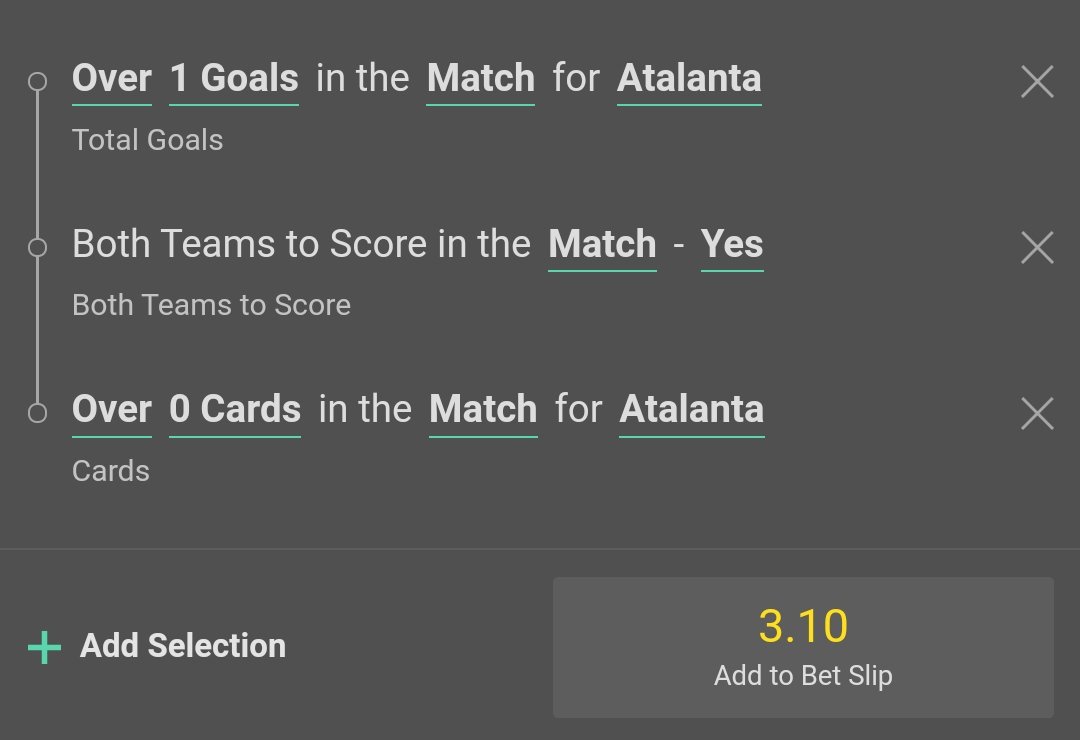The height and width of the screenshot is (740, 1080).
Task: Open the Over dropdown in the goals selection
Action: [112, 79]
